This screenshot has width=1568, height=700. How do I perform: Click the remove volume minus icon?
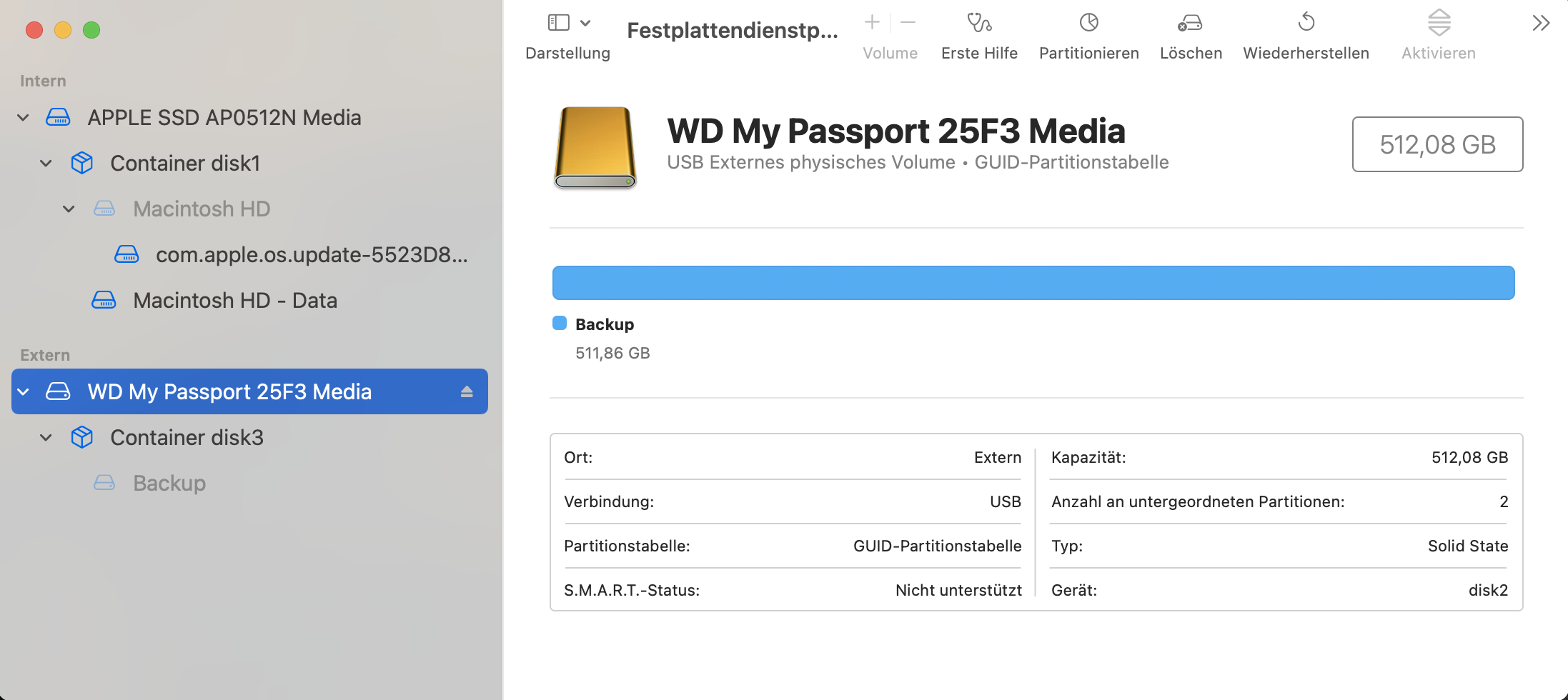[x=908, y=23]
